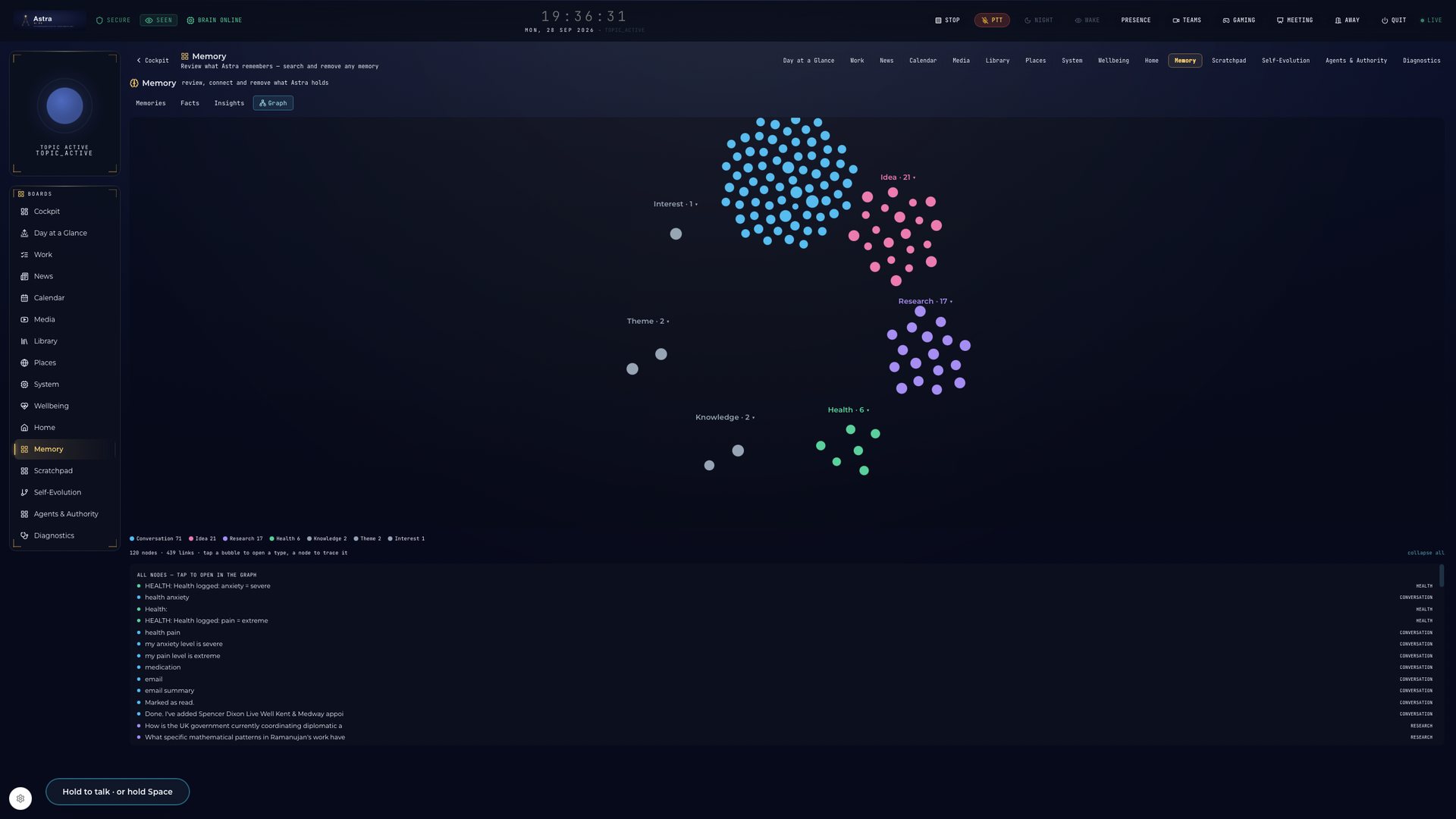1456x819 pixels.
Task: Expand the Health · 6 cluster label
Action: (849, 410)
